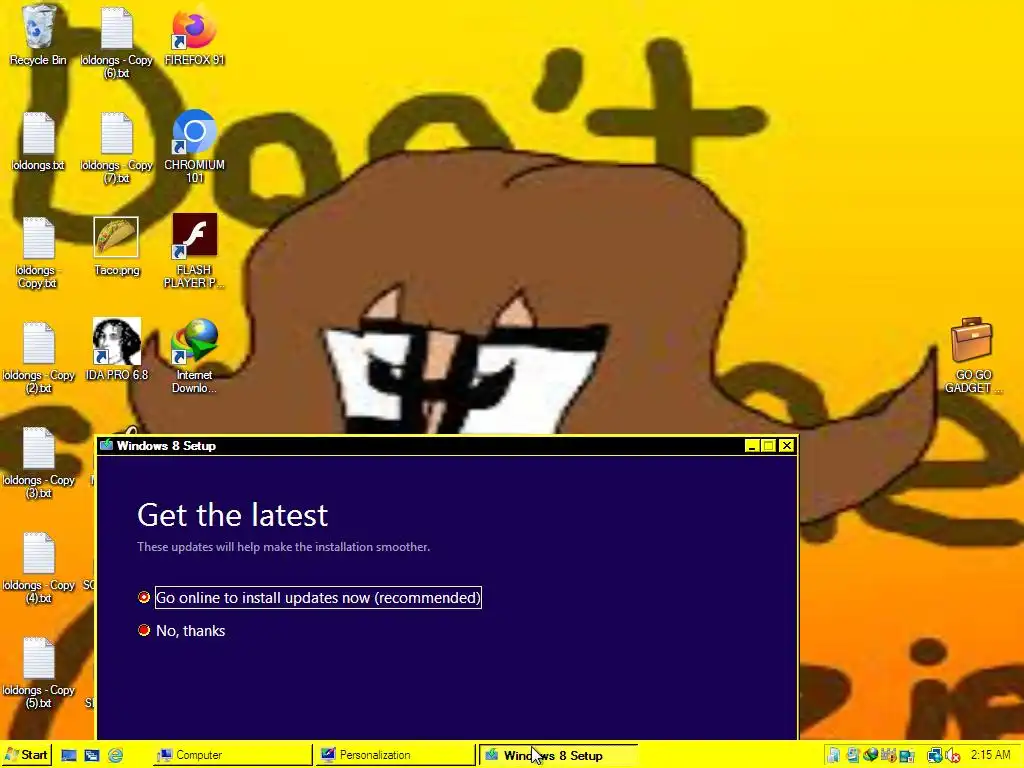
Task: Click the taskbar clock showing 2:15 AM
Action: point(990,755)
